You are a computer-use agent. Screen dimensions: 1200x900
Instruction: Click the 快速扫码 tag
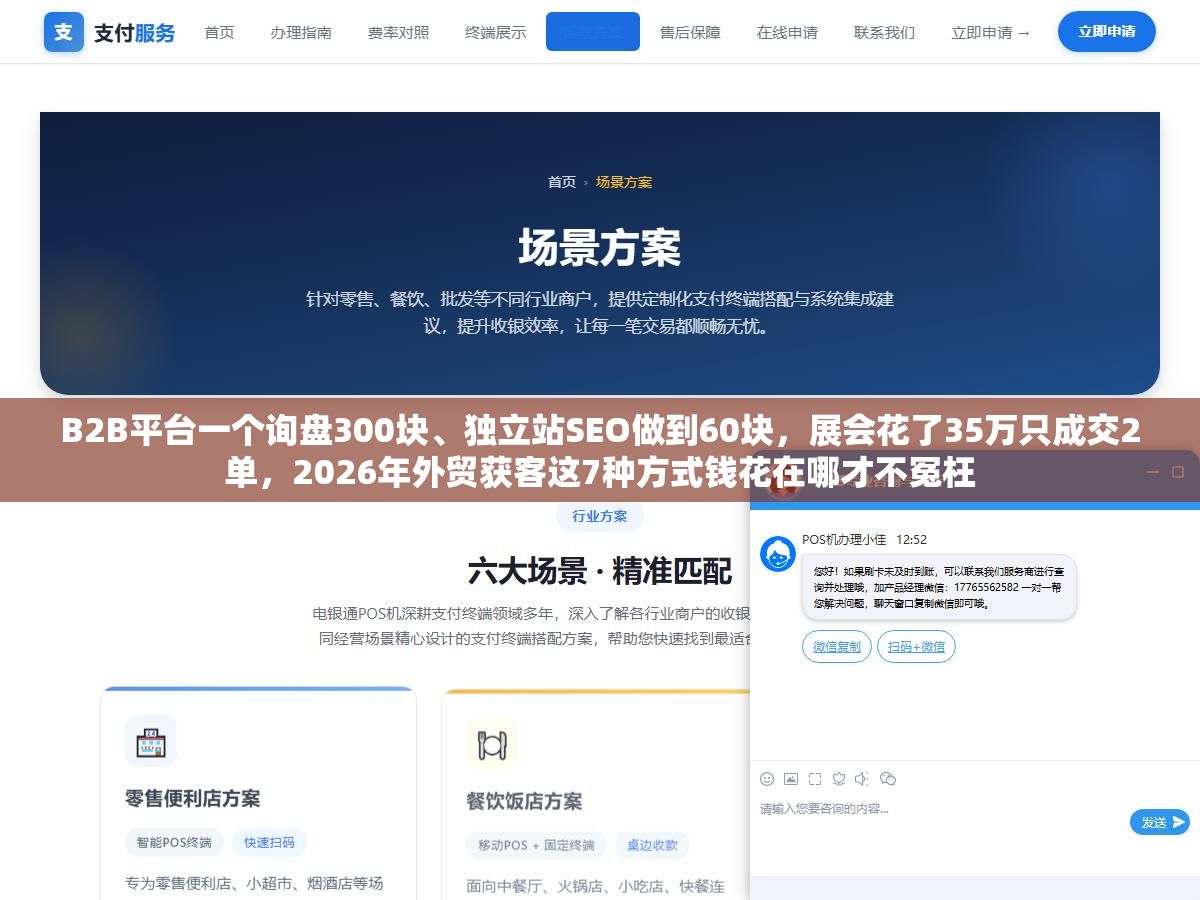(x=269, y=842)
